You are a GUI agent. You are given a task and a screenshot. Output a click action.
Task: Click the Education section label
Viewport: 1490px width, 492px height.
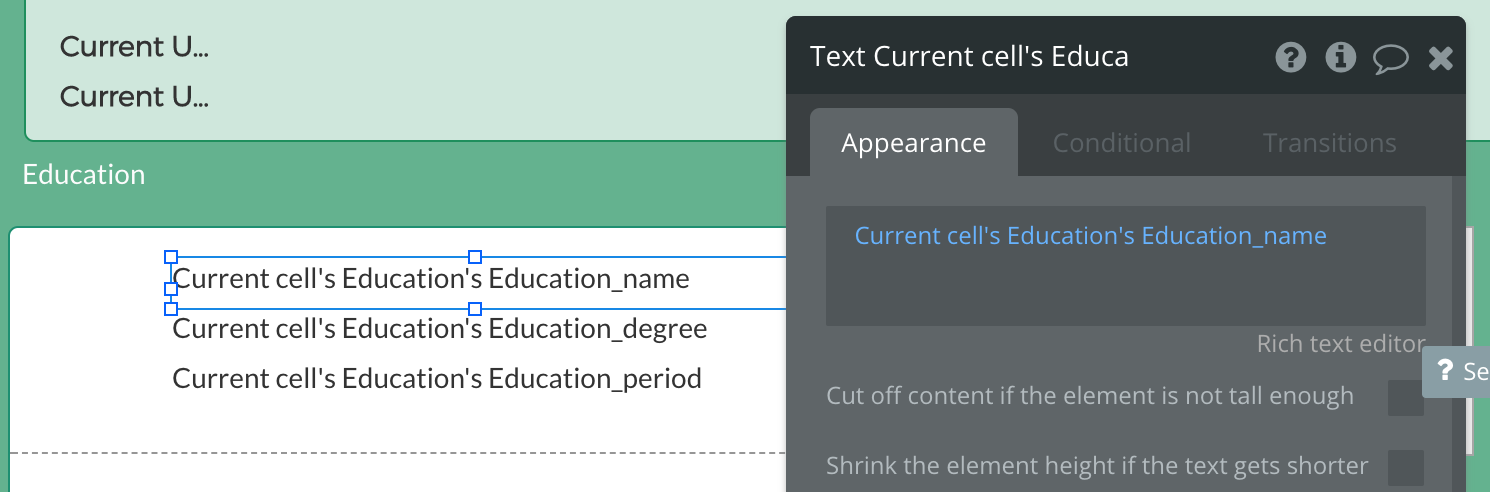pyautogui.click(x=84, y=175)
